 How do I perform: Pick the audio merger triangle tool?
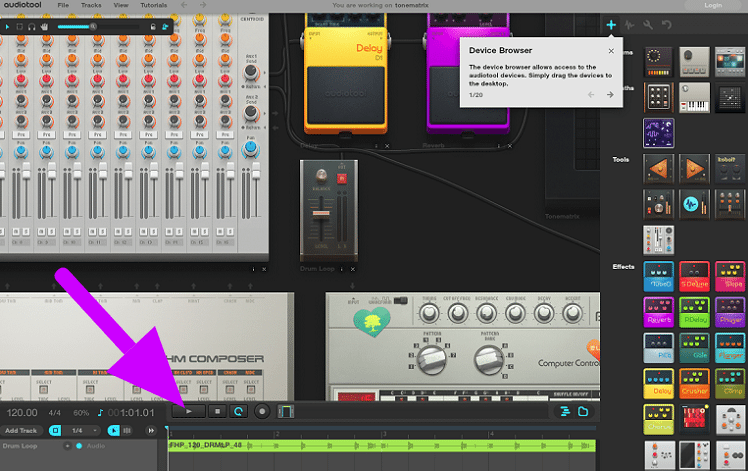pos(694,169)
